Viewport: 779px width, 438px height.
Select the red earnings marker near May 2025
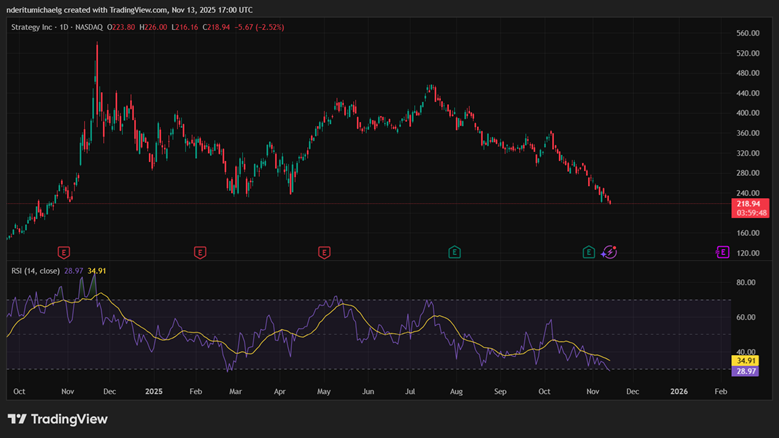point(324,252)
